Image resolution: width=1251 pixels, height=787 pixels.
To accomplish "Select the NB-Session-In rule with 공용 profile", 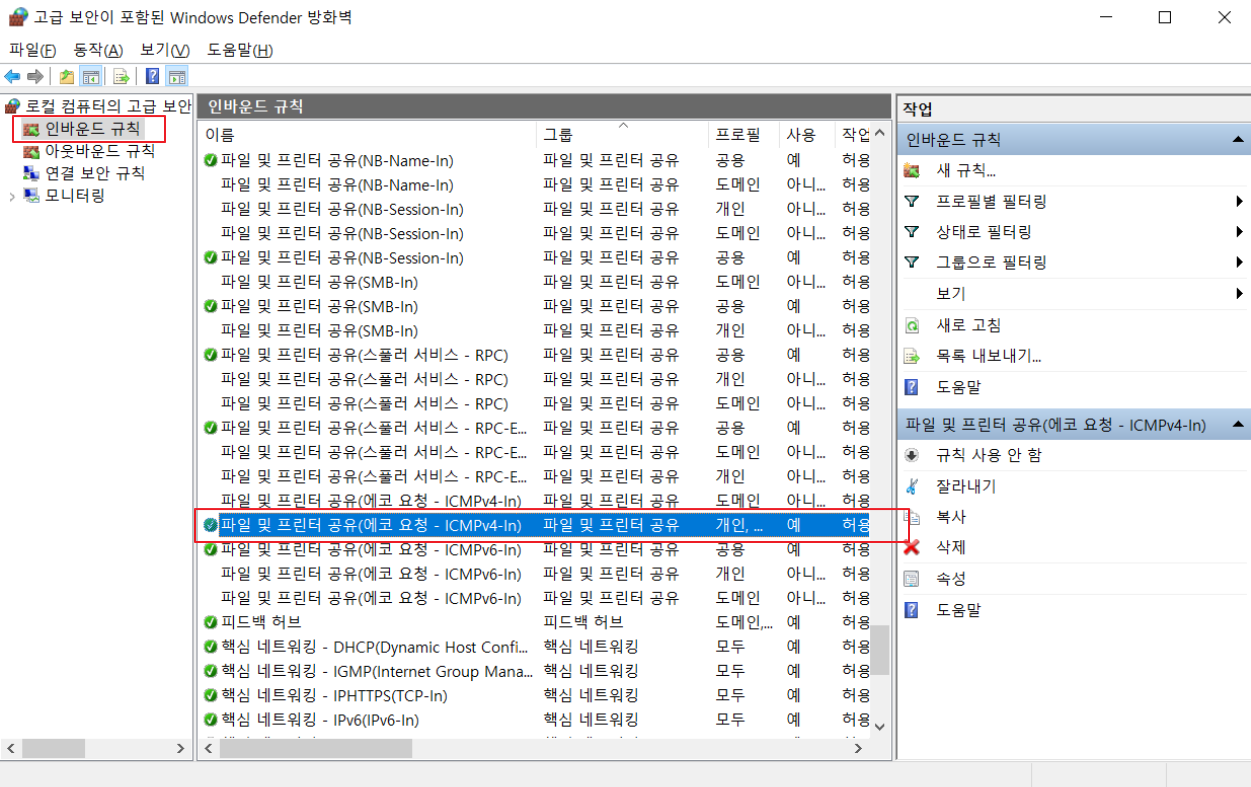I will point(535,258).
